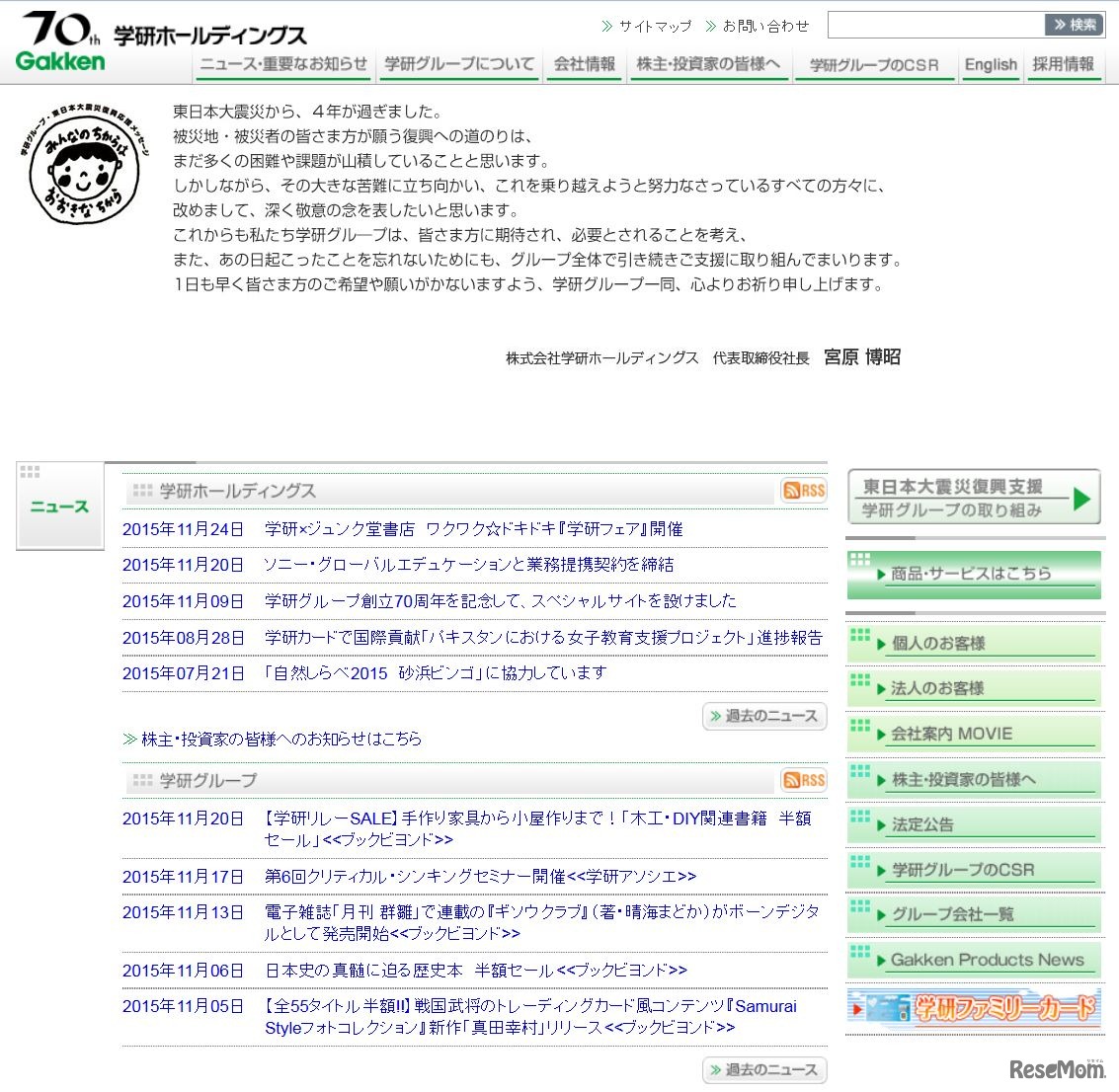Click the 学研ホールディングス RSS icon
The image size is (1119, 1092).
pos(803,490)
